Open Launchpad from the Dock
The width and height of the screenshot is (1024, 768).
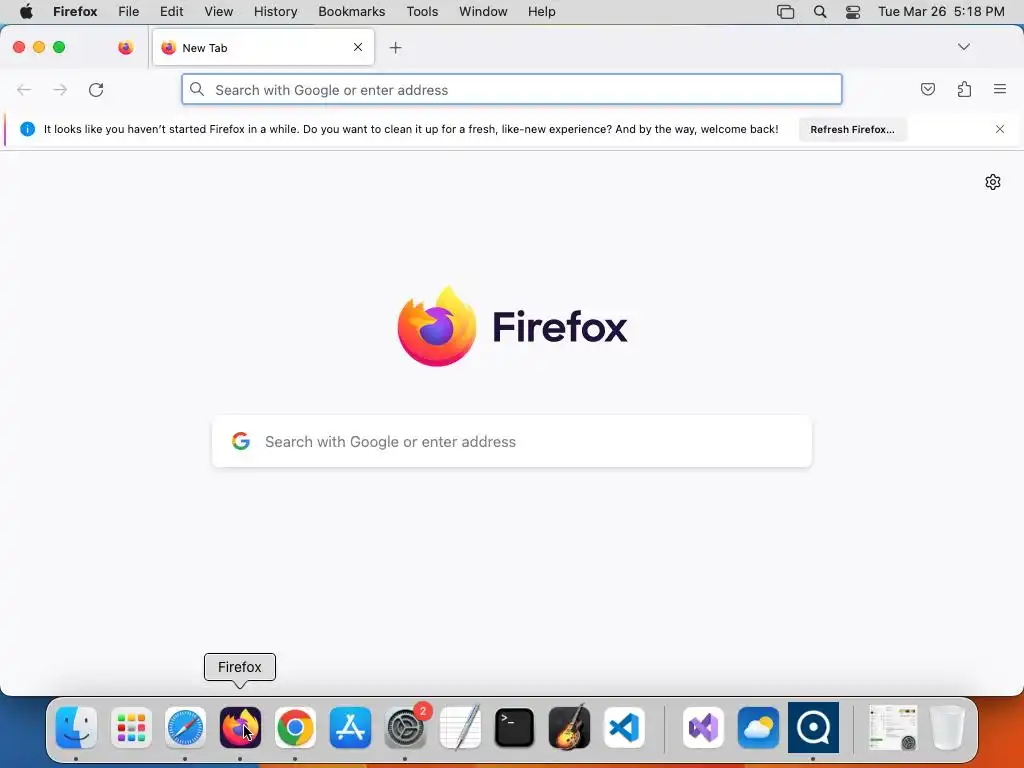point(131,728)
